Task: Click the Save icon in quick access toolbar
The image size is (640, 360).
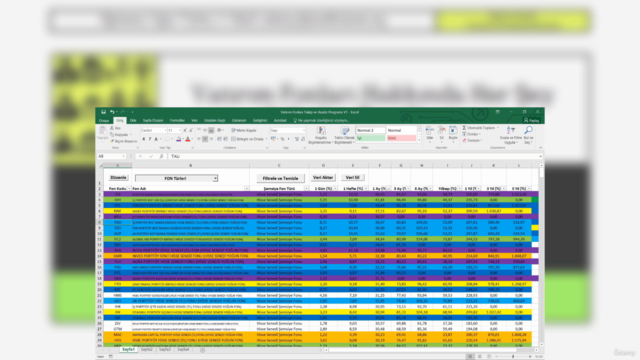Action: [104, 112]
